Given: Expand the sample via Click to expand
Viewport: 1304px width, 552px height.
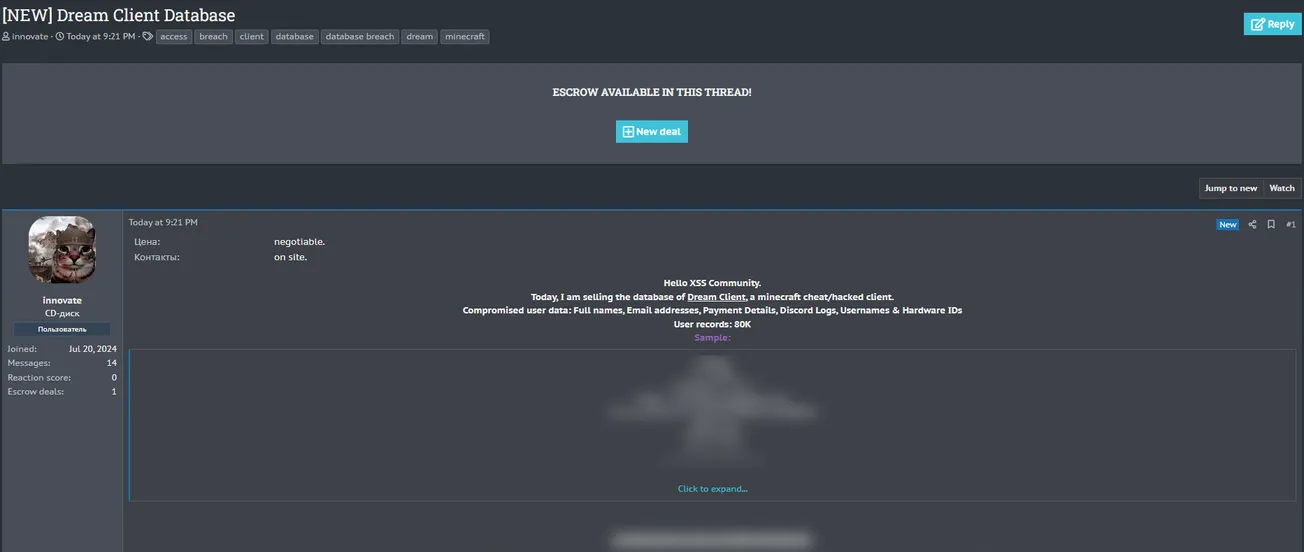Looking at the screenshot, I should tap(712, 489).
